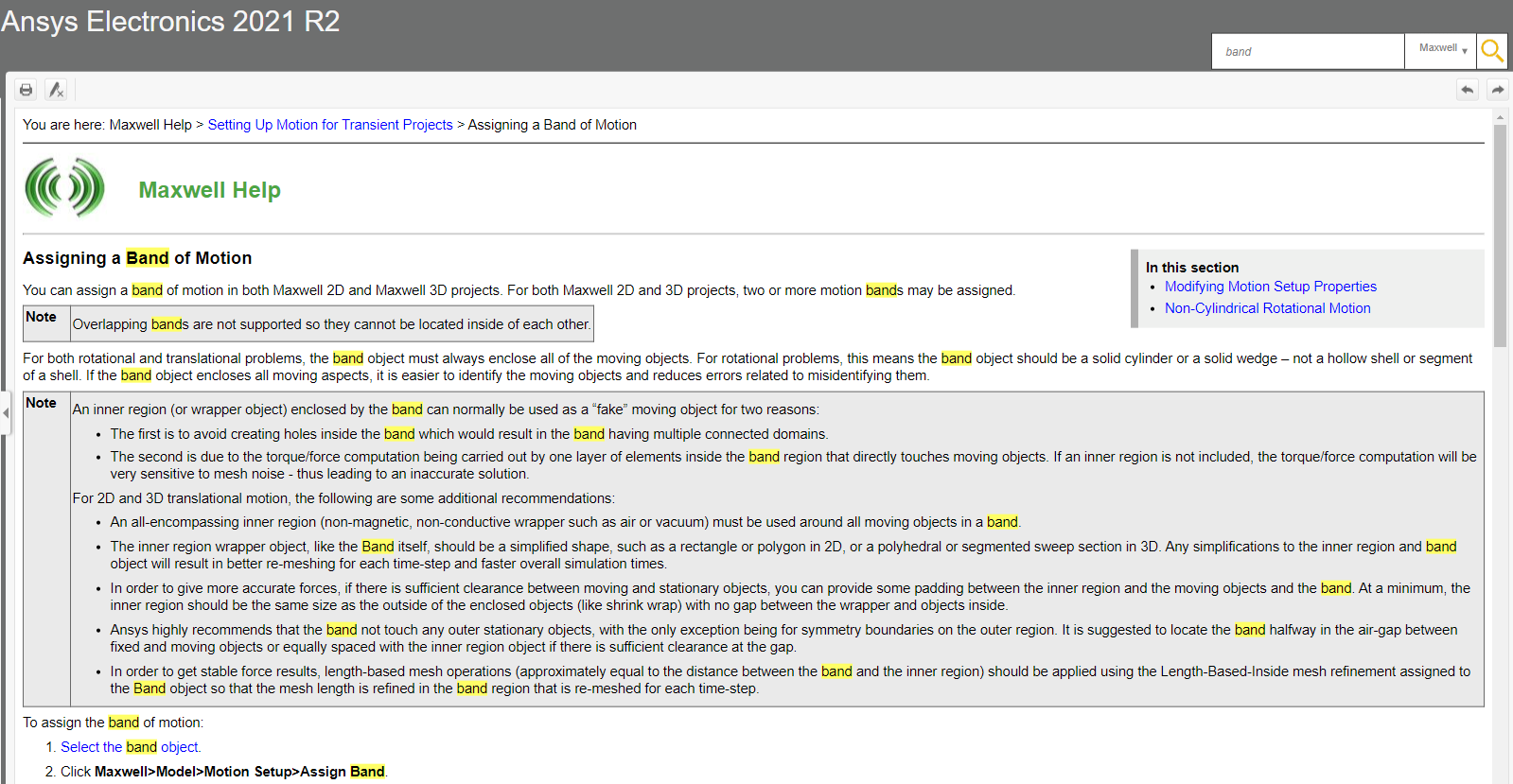Open Modifying Motion Setup Properties link
The image size is (1513, 784).
1270,287
